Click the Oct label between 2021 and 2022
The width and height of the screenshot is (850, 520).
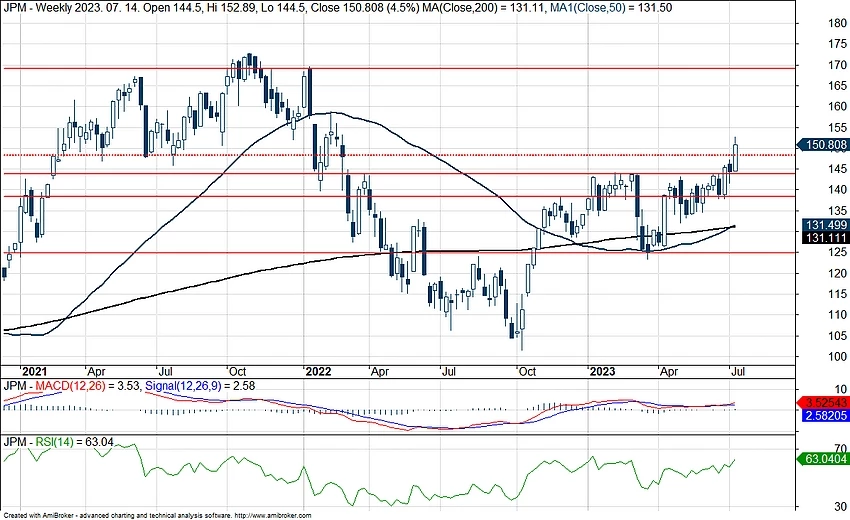[x=237, y=371]
